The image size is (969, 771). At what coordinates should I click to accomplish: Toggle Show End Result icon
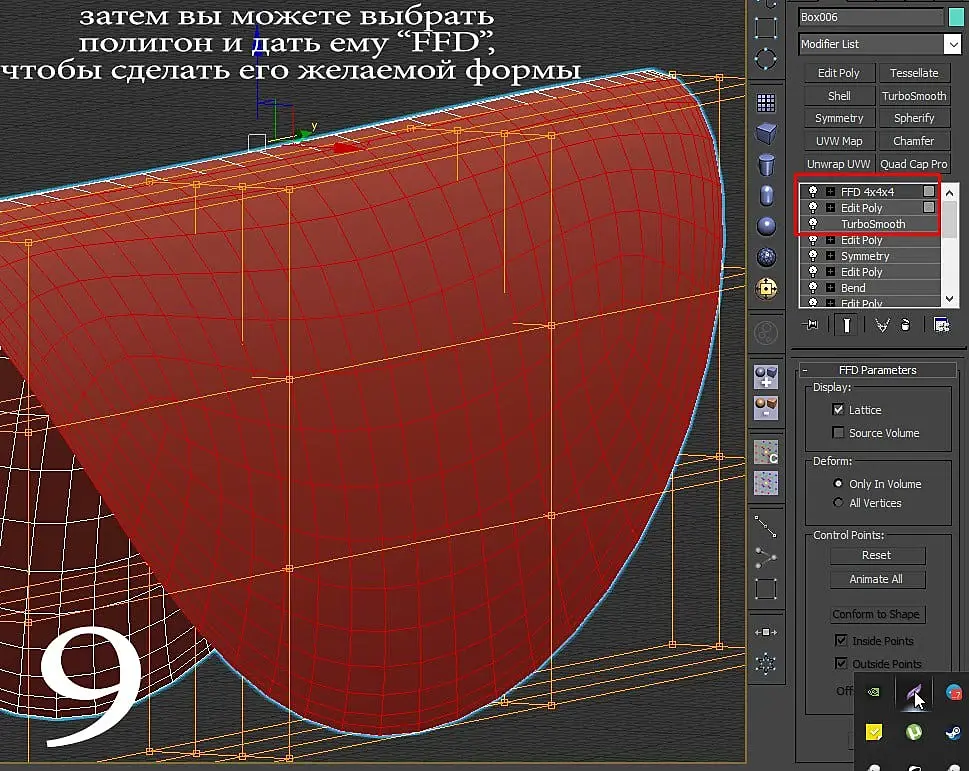(x=847, y=325)
